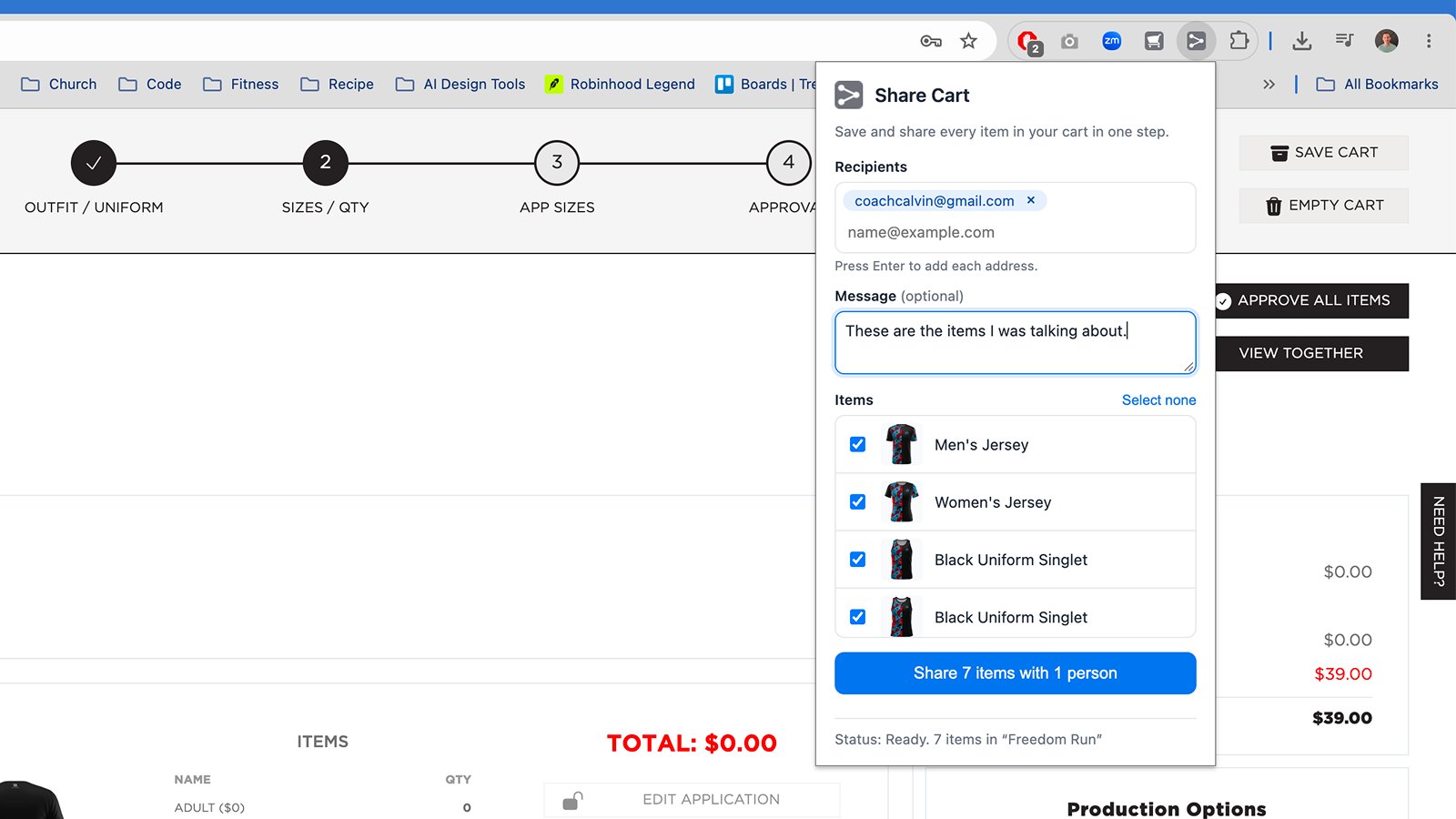Click the password key icon in address bar

click(930, 41)
